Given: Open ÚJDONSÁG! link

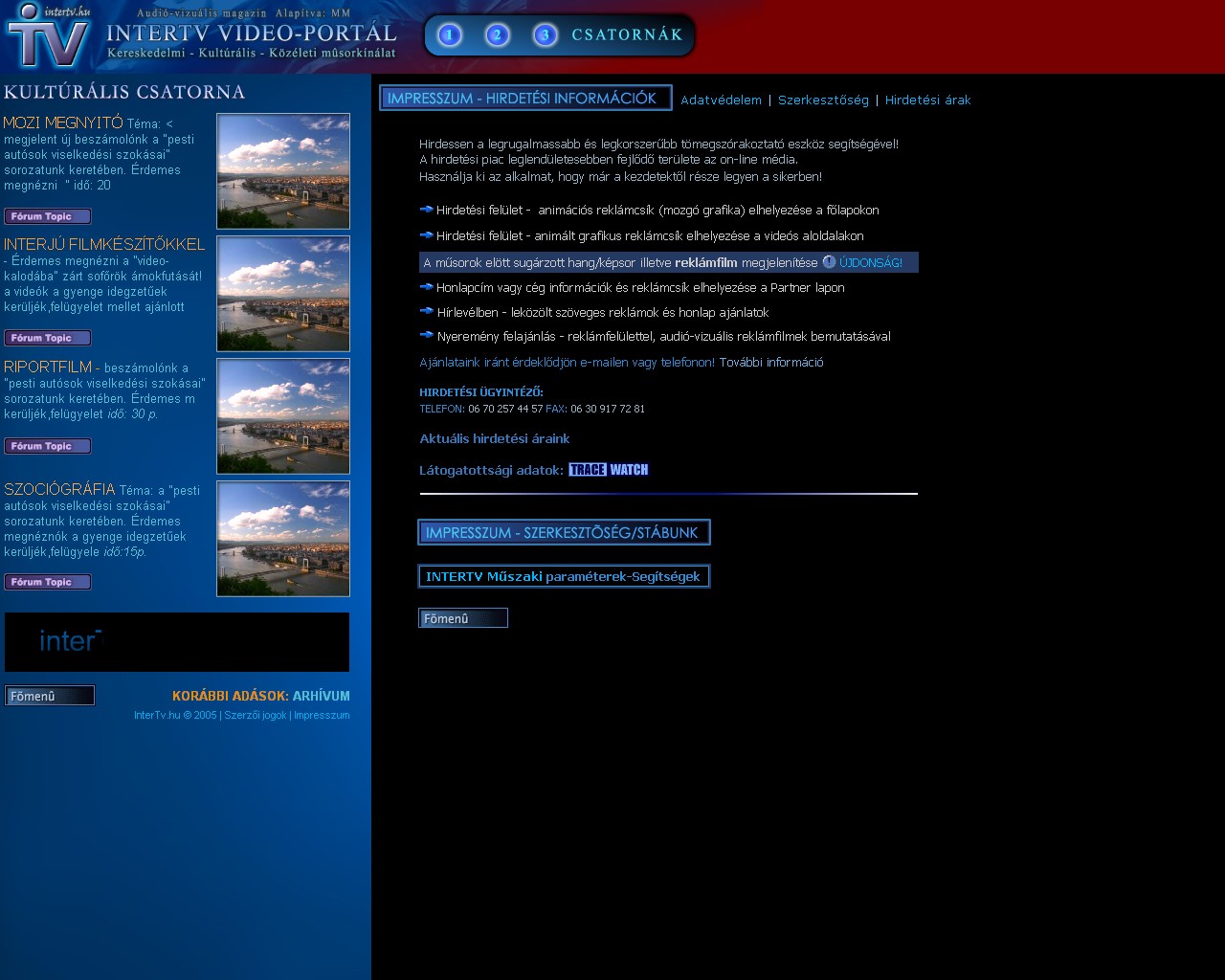Looking at the screenshot, I should click(x=871, y=262).
